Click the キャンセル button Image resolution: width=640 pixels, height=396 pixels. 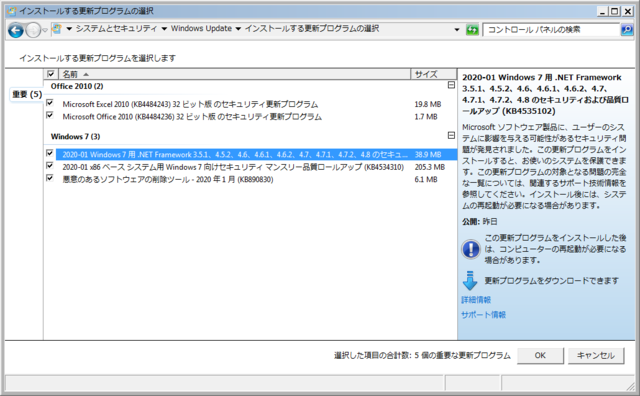(x=596, y=356)
